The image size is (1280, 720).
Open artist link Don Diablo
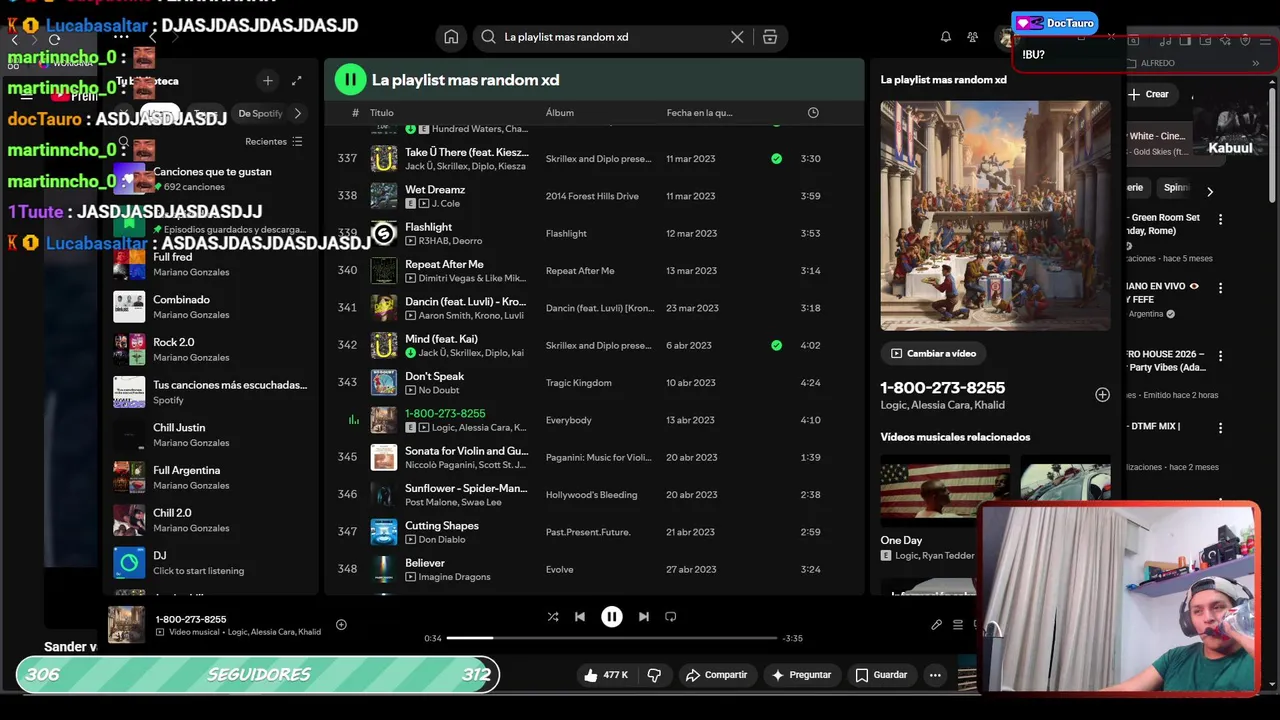pos(442,540)
